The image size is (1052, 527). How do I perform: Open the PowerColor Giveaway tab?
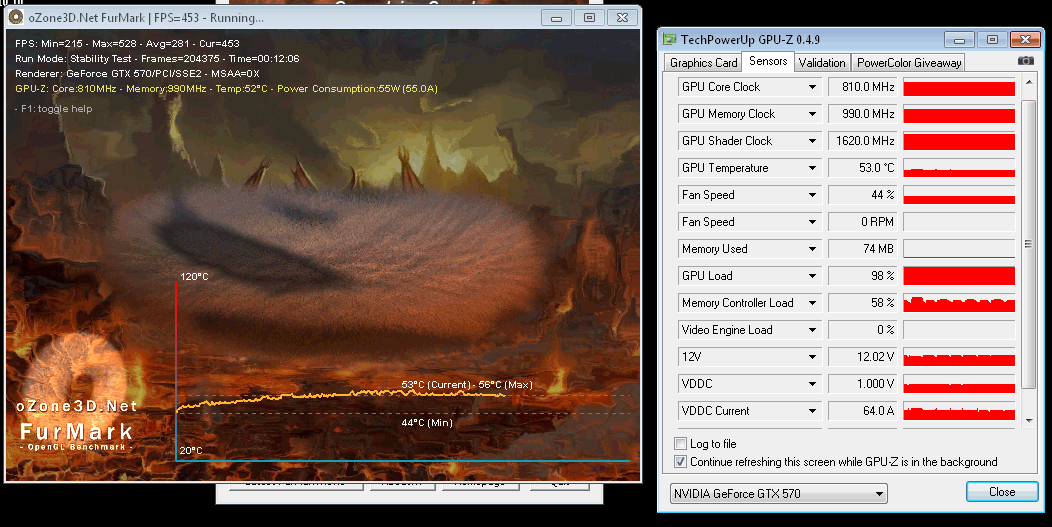point(908,62)
